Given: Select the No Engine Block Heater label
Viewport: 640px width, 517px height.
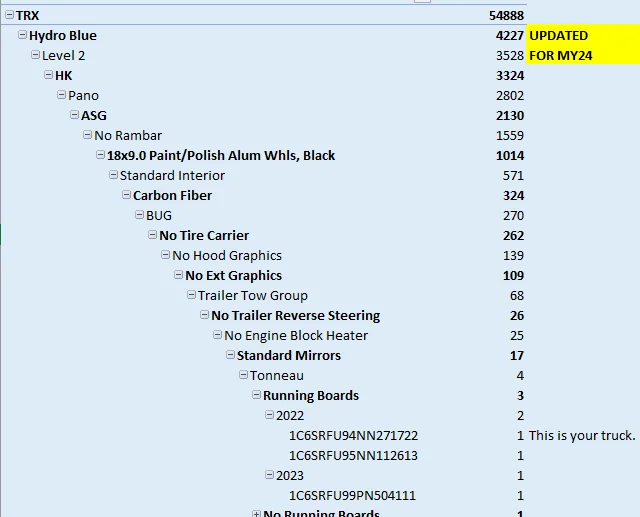Looking at the screenshot, I should pyautogui.click(x=296, y=335).
